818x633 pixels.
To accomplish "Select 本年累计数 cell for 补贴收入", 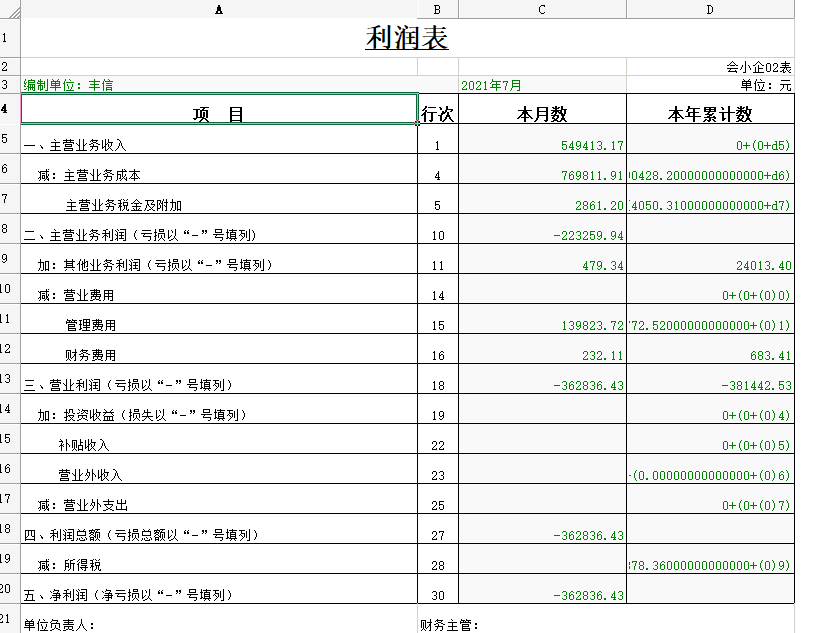I will click(x=710, y=439).
